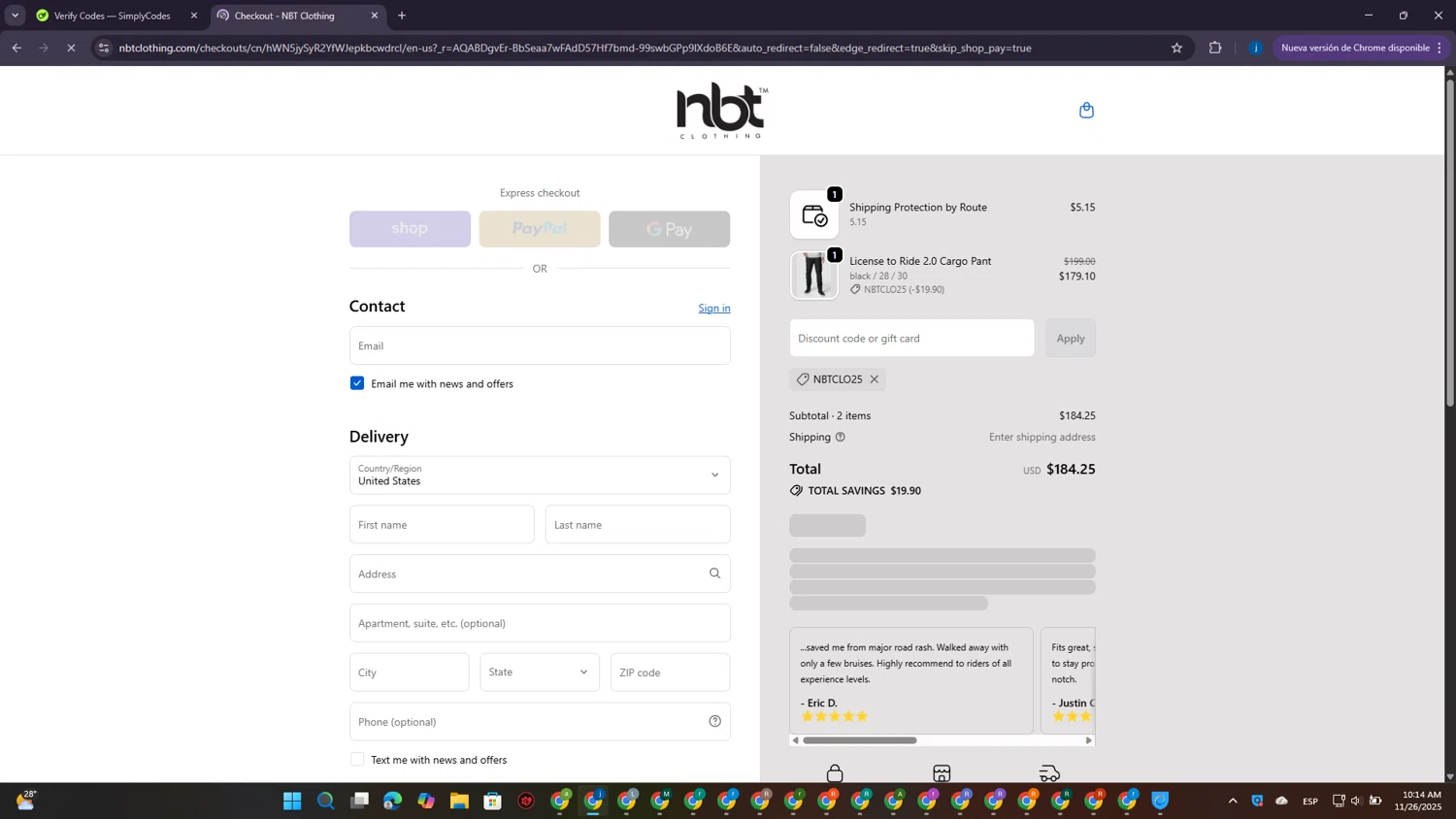The height and width of the screenshot is (819, 1456).
Task: Click the reviews carousel horizontal scrollbar
Action: [x=859, y=740]
